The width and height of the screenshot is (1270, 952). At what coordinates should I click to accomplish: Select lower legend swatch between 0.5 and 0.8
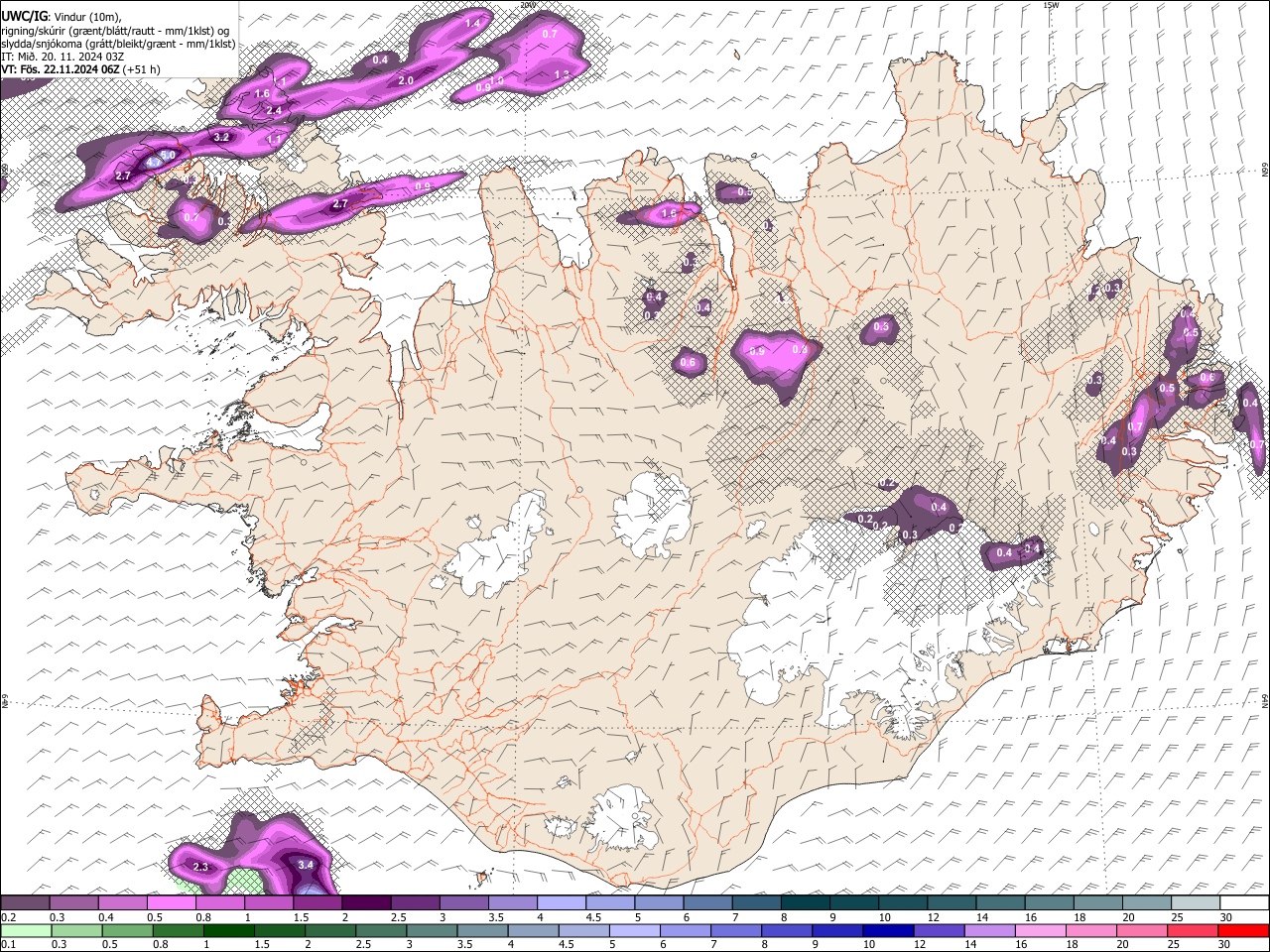(x=127, y=930)
